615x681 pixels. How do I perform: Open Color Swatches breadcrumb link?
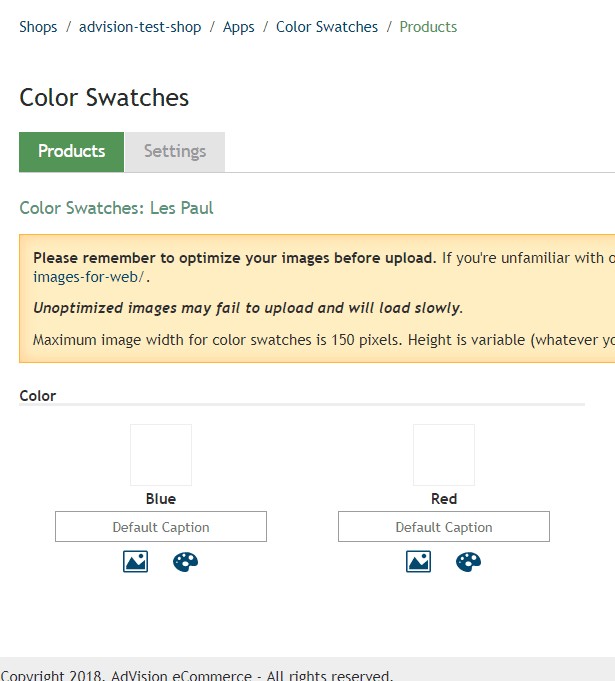[x=327, y=27]
